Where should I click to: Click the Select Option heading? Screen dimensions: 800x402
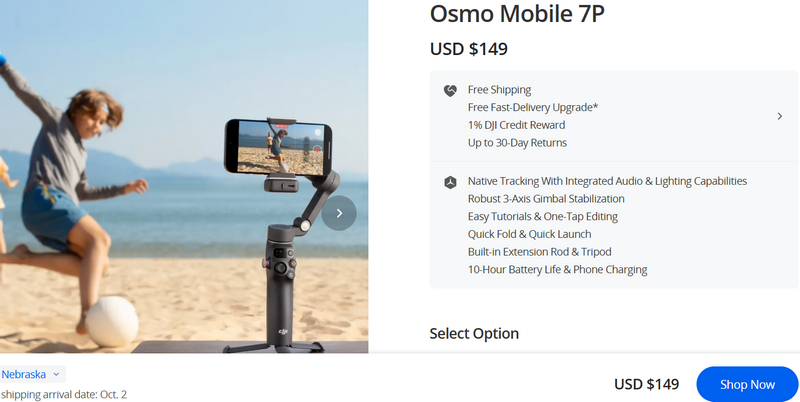[474, 333]
